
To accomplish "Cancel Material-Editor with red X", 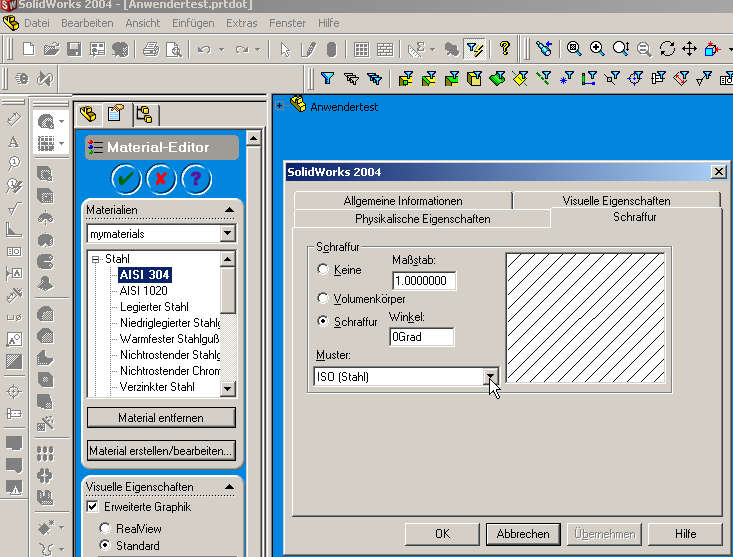I will [161, 179].
